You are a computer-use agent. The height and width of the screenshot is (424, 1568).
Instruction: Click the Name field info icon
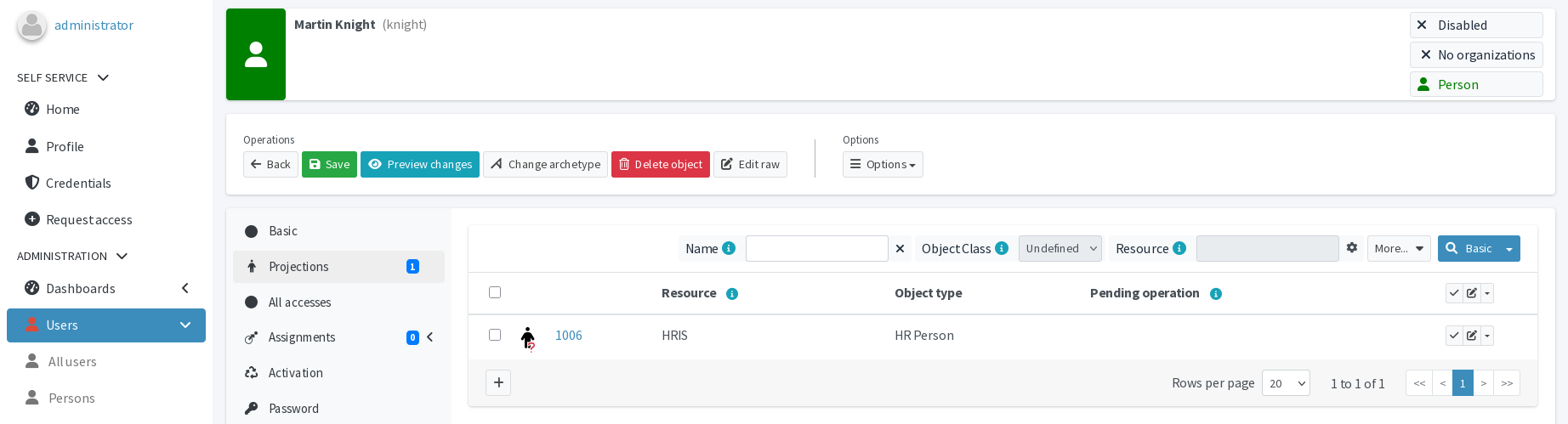click(729, 248)
